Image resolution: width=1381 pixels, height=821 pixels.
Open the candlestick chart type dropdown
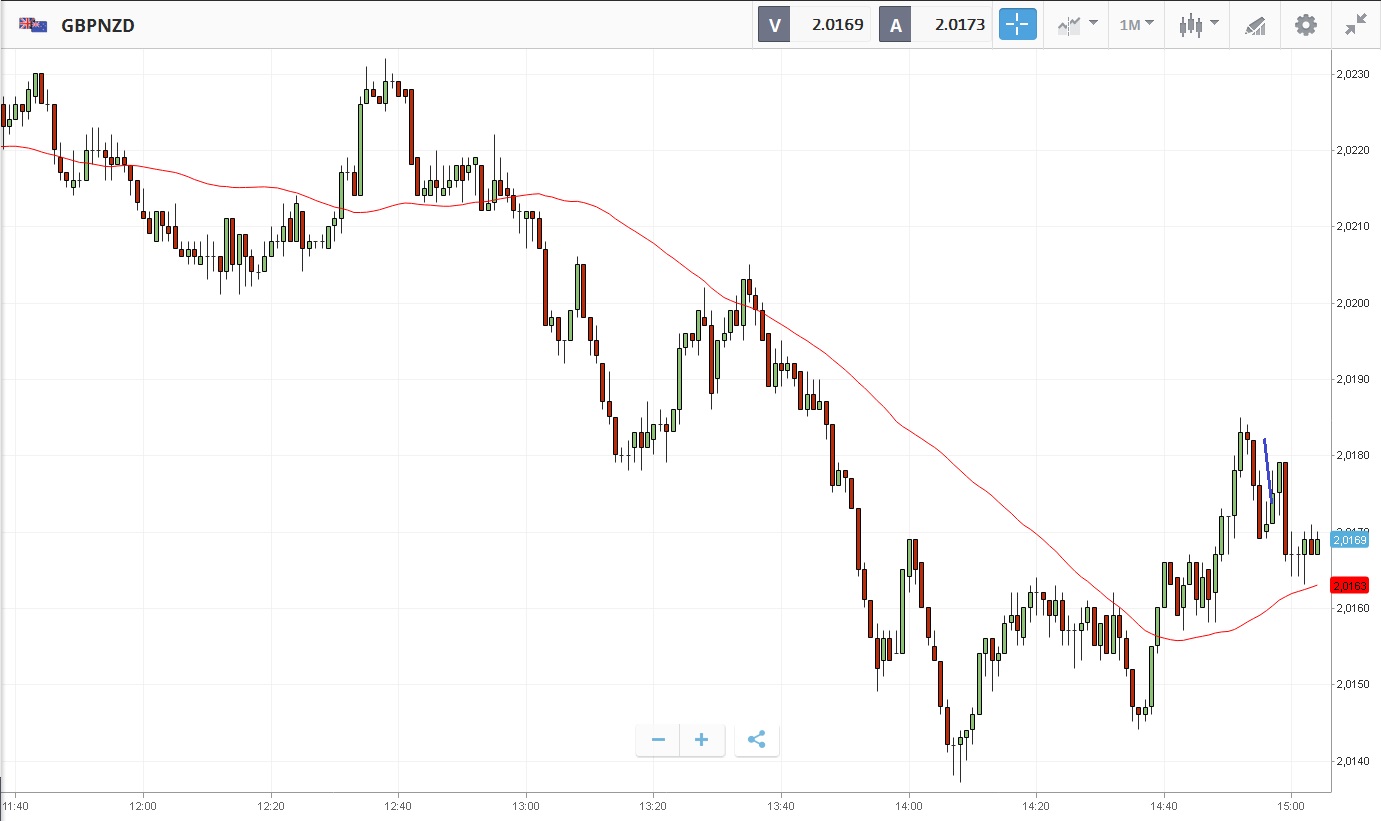1198,25
